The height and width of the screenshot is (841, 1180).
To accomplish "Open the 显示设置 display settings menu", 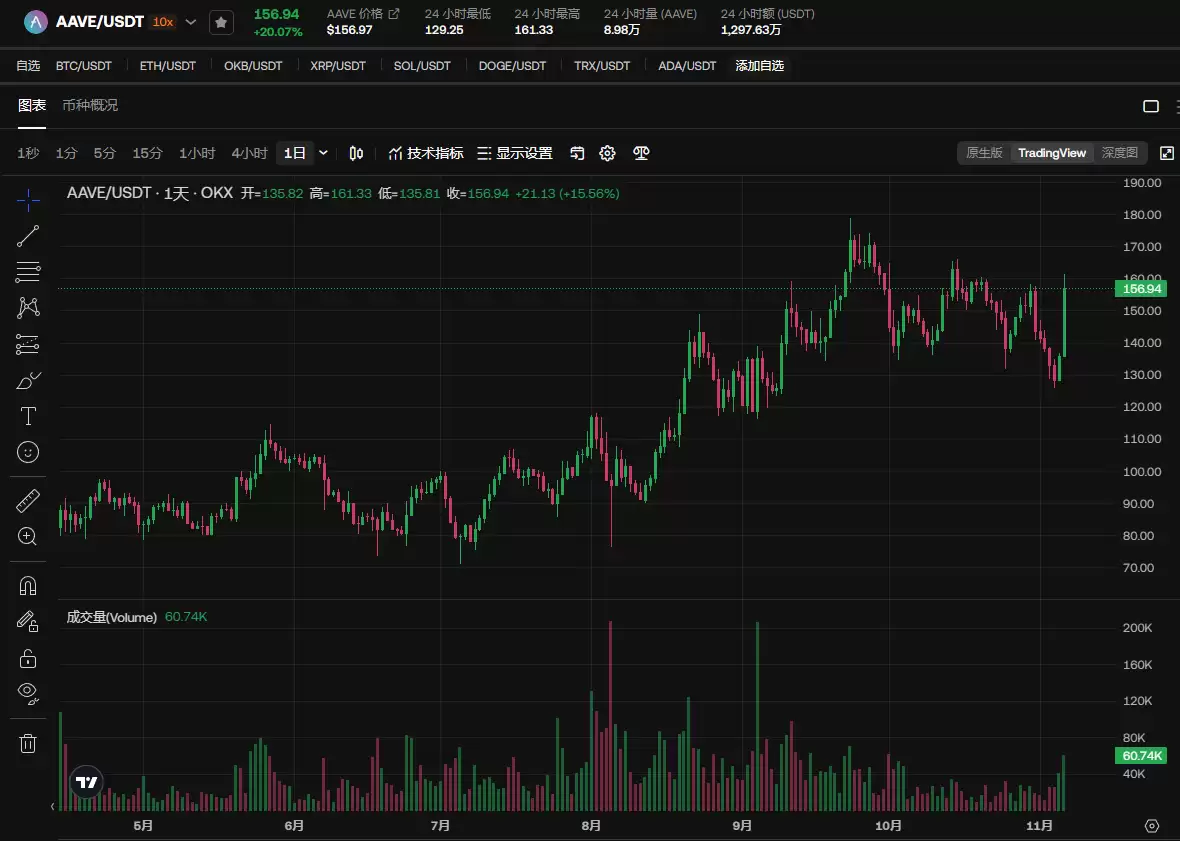I will tap(516, 153).
